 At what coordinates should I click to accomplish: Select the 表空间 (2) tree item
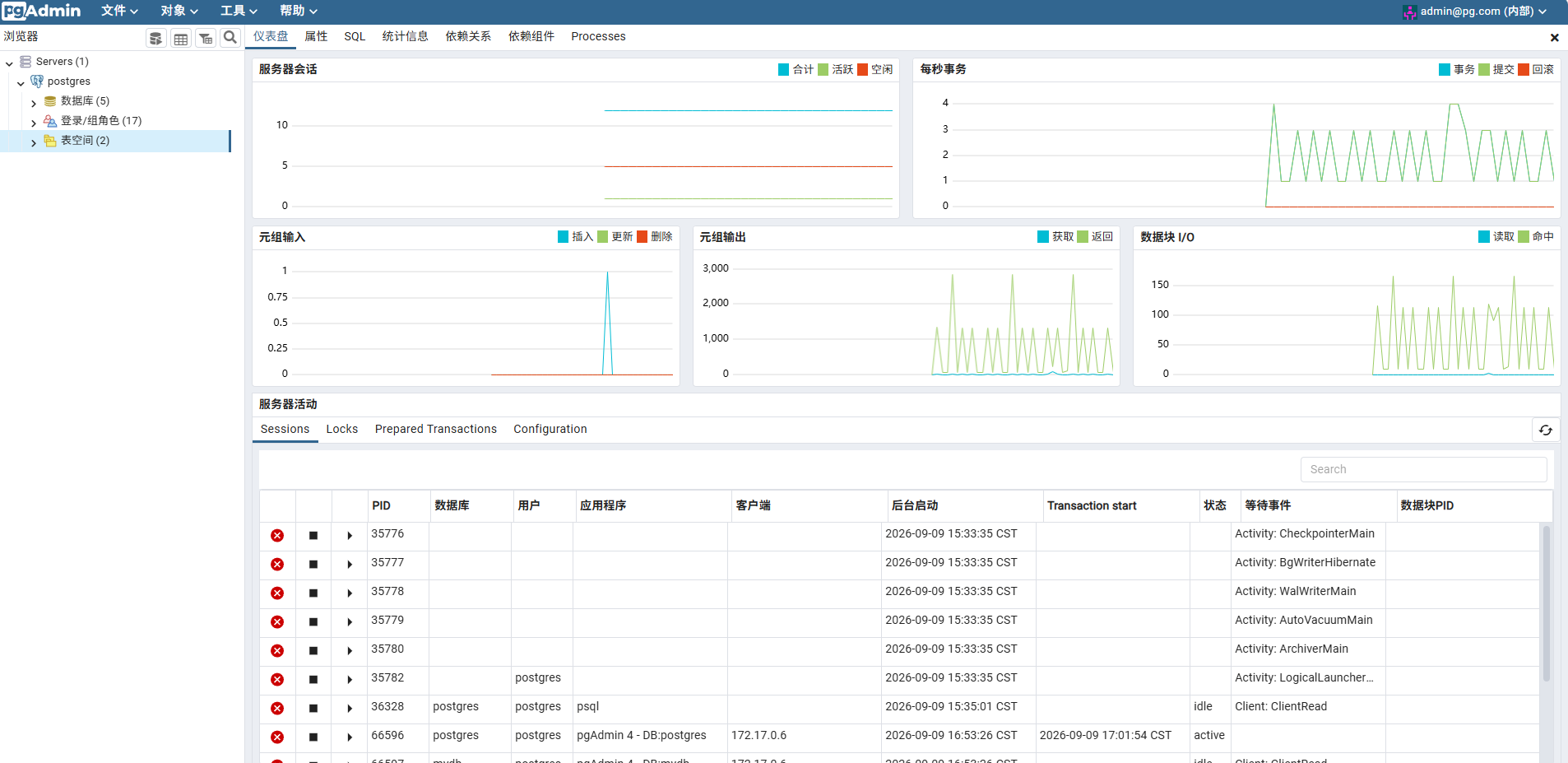click(85, 141)
